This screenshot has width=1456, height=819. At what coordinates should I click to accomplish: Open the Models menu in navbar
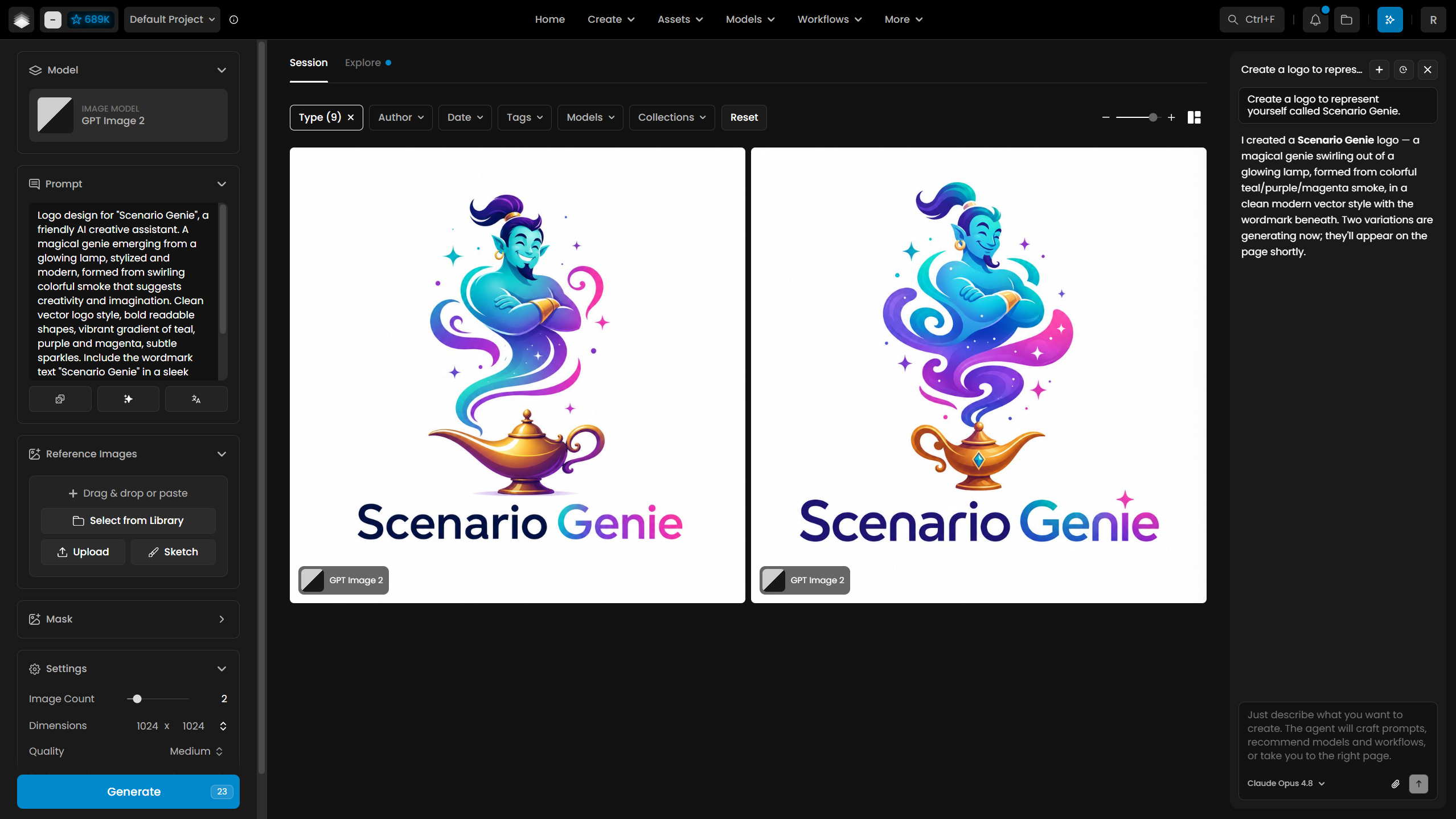point(750,19)
